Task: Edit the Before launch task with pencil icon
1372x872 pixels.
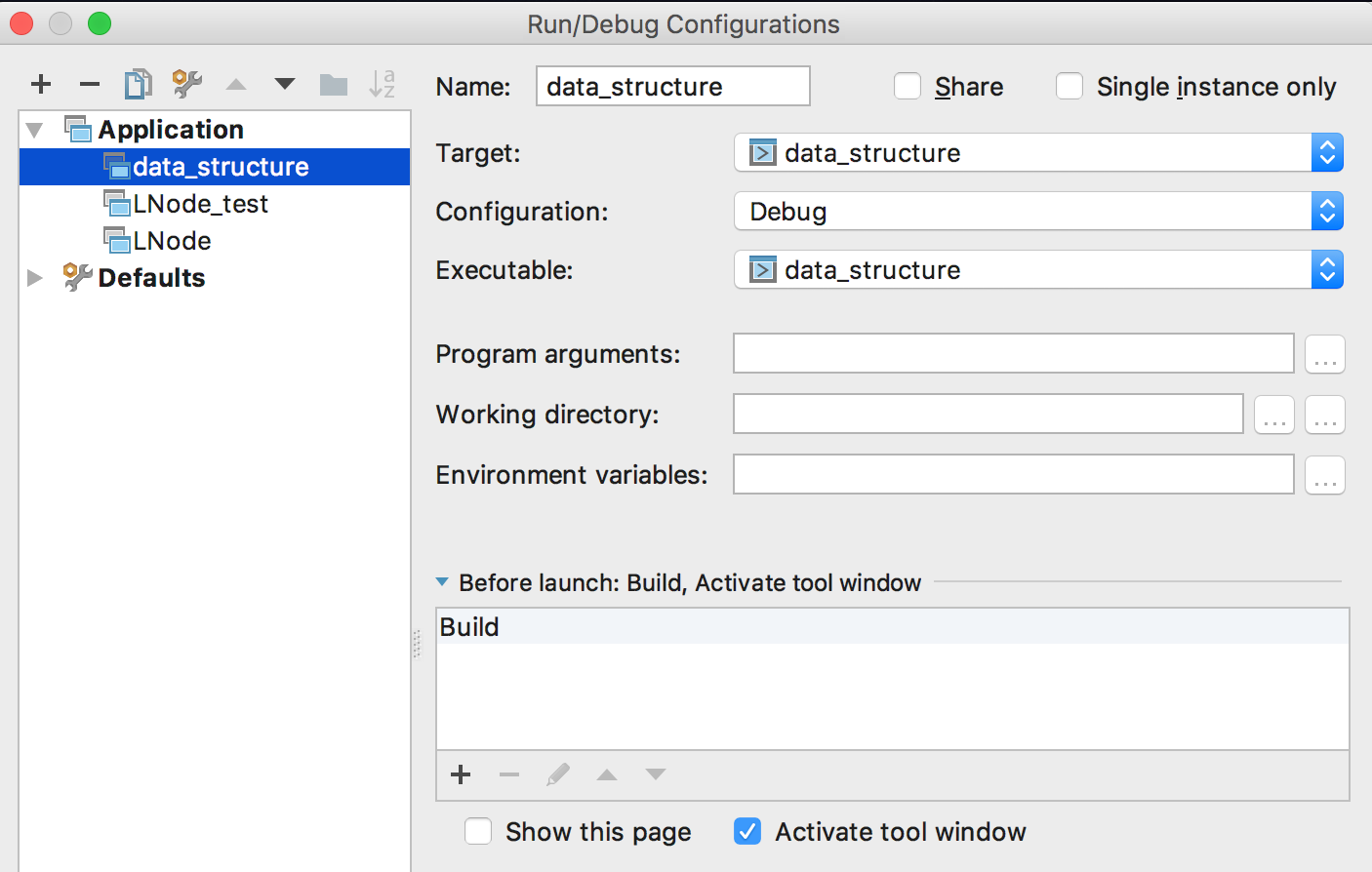Action: pos(558,774)
